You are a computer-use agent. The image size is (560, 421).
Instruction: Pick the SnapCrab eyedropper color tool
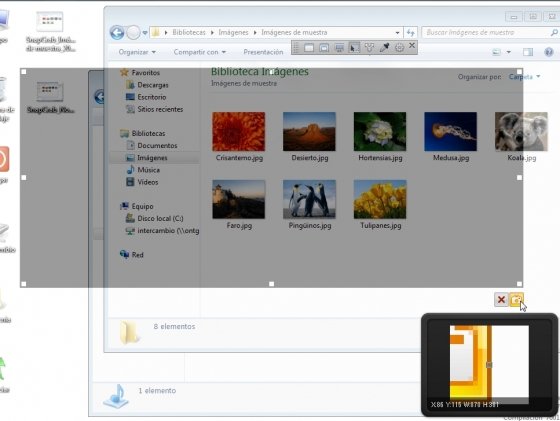pyautogui.click(x=384, y=47)
